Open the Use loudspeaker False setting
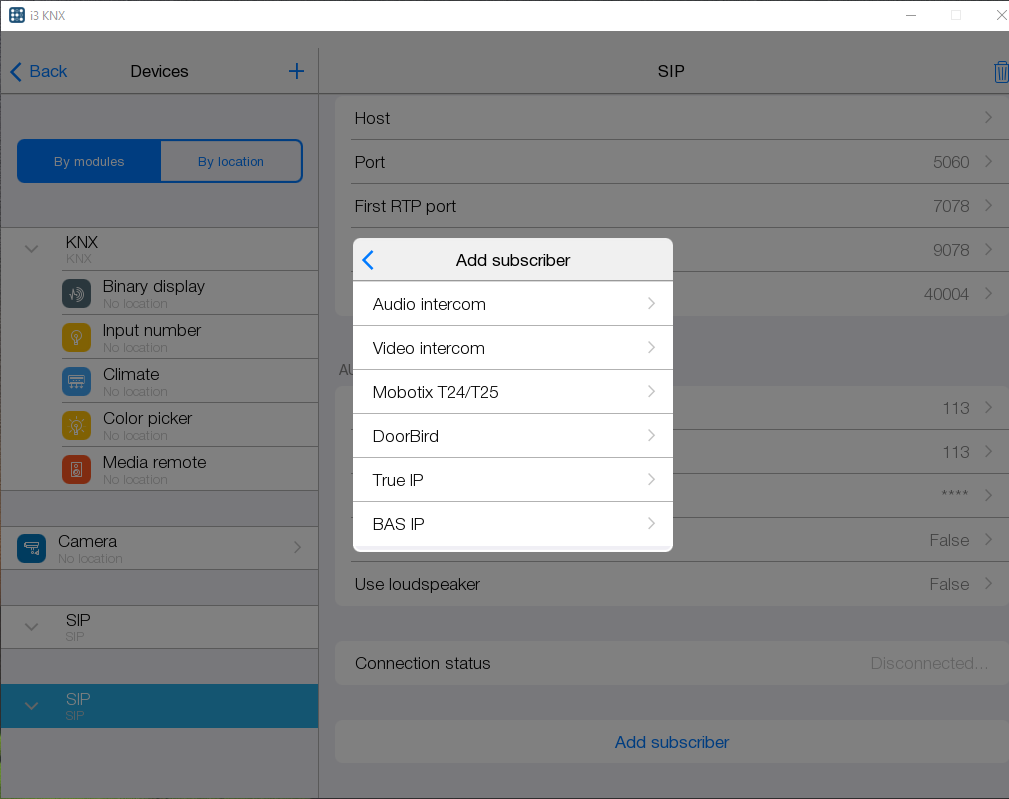 coord(670,584)
